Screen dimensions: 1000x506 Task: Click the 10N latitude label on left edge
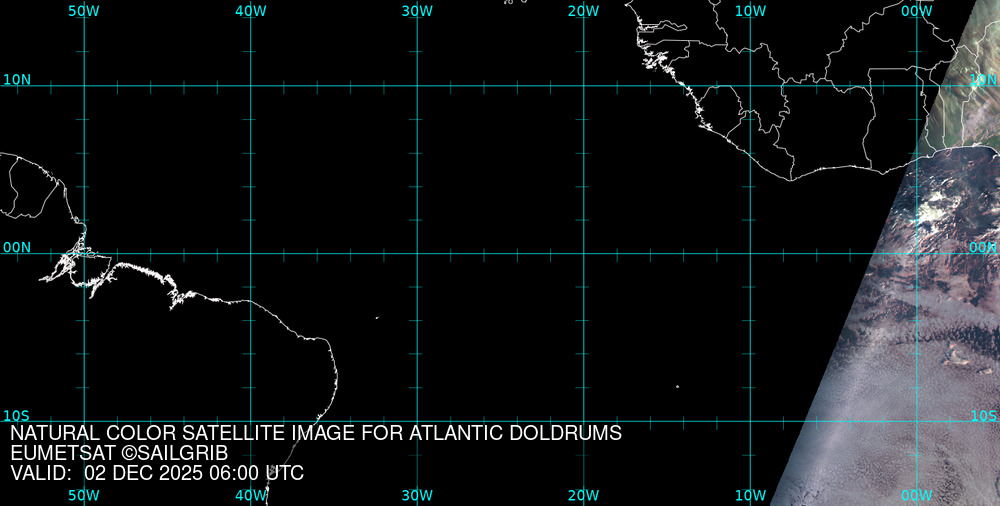pyautogui.click(x=17, y=79)
